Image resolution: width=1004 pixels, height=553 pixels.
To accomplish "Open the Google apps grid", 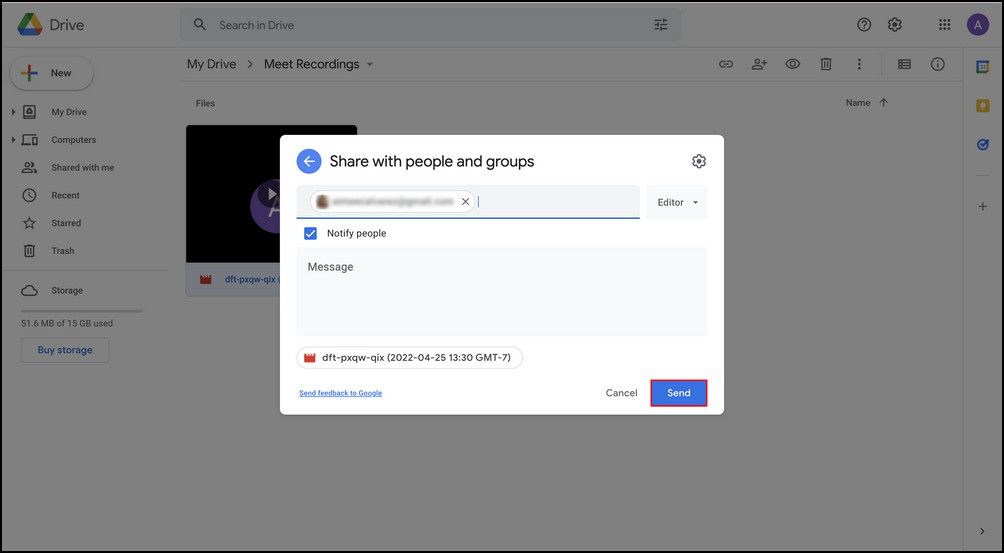I will point(944,25).
